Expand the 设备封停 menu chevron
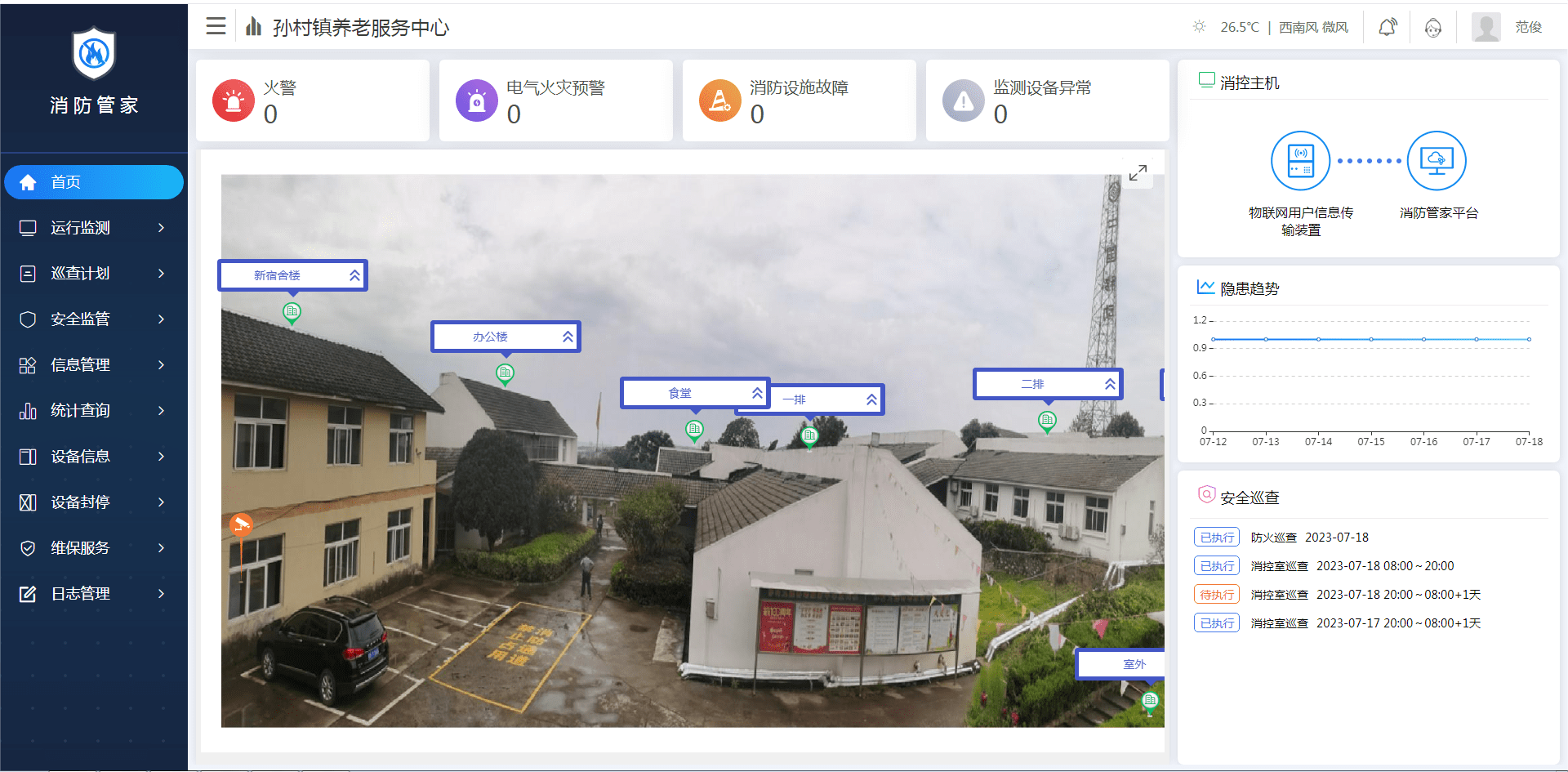The image size is (1568, 772). coord(161,502)
